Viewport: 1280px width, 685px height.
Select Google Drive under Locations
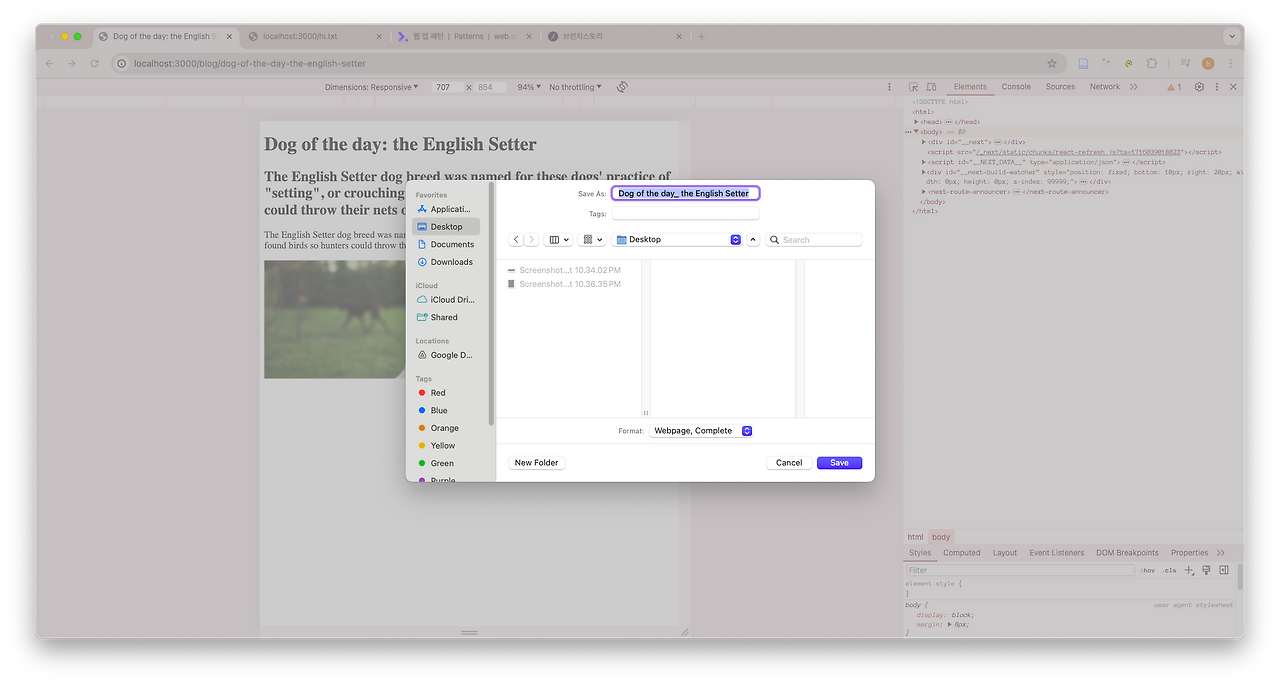click(446, 355)
